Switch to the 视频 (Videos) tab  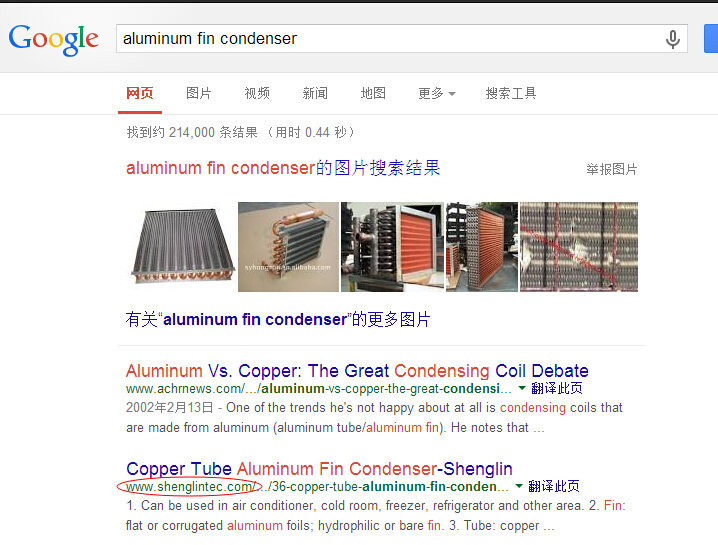(x=257, y=93)
